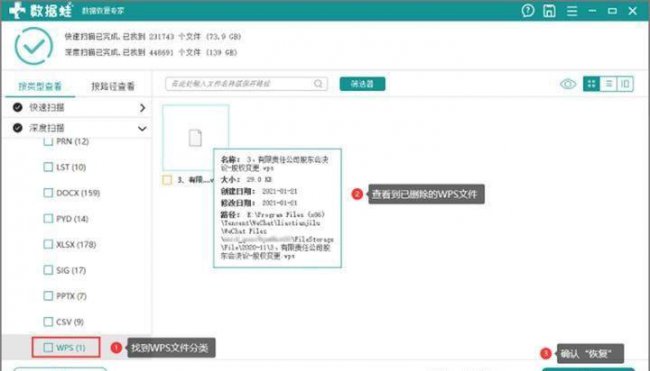Click the scan complete checkmark icon
Image resolution: width=650 pixels, height=371 pixels.
click(x=34, y=46)
